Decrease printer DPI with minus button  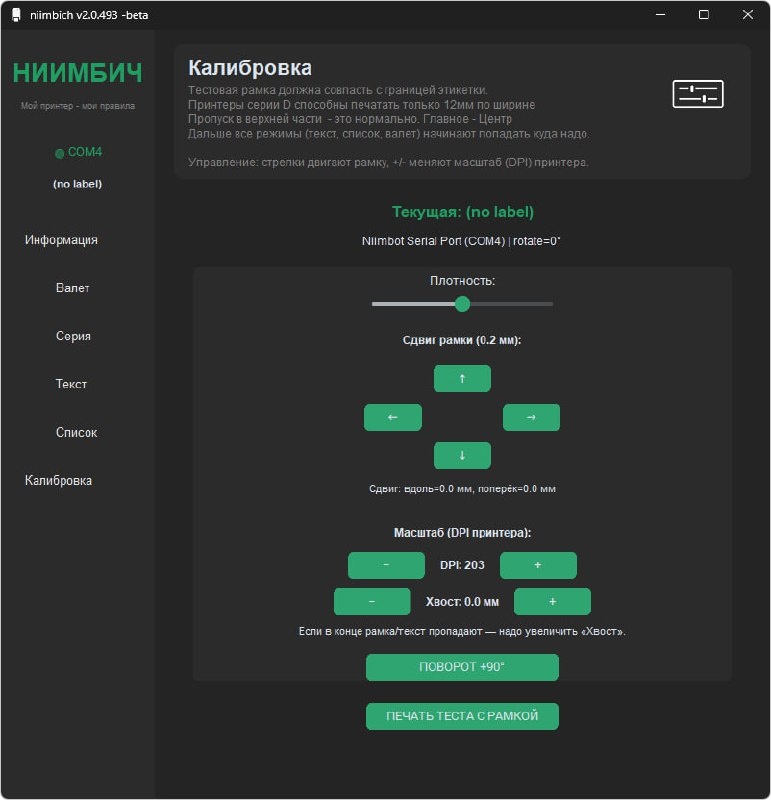pyautogui.click(x=386, y=565)
